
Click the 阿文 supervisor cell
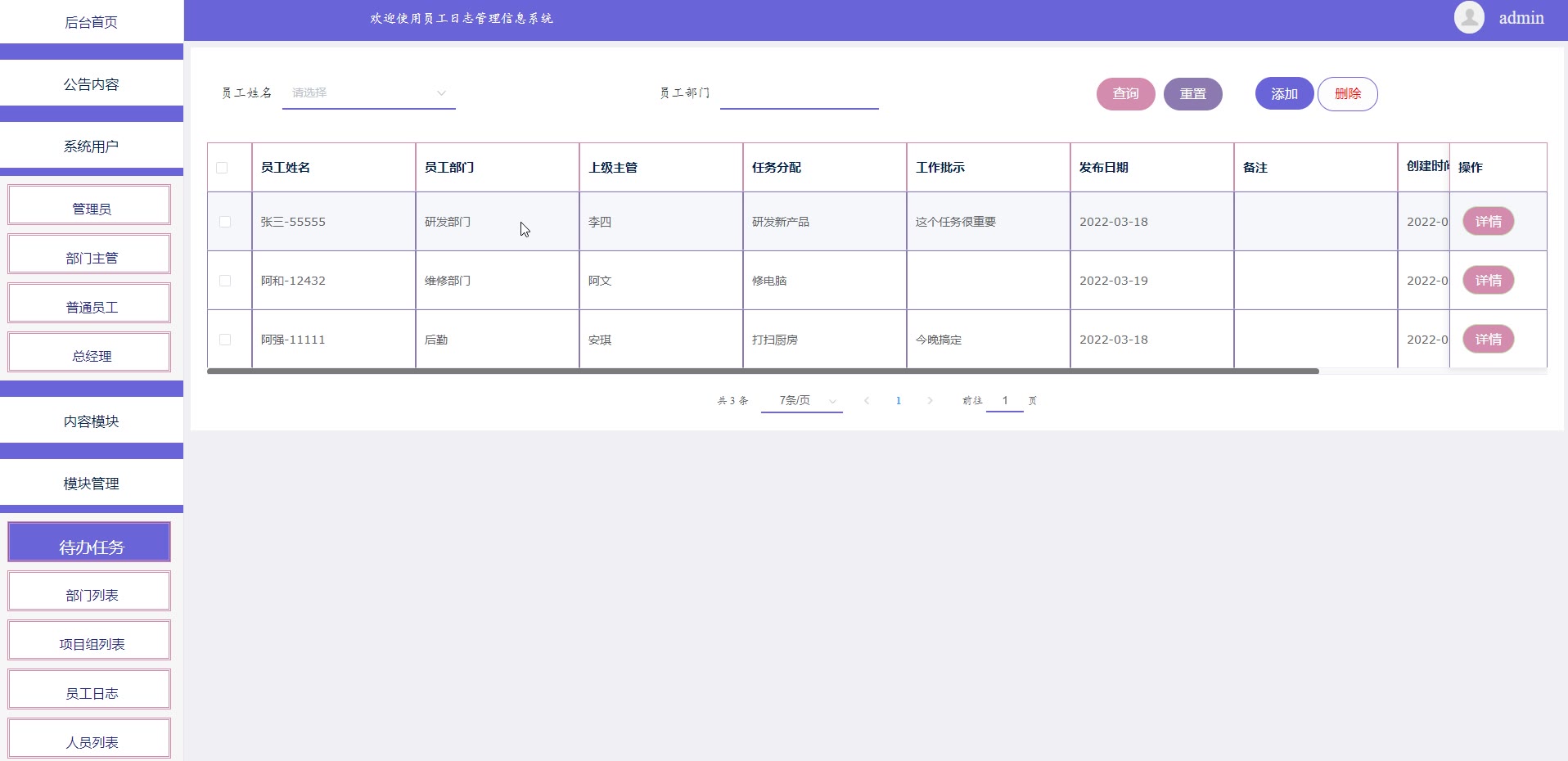[x=661, y=281]
